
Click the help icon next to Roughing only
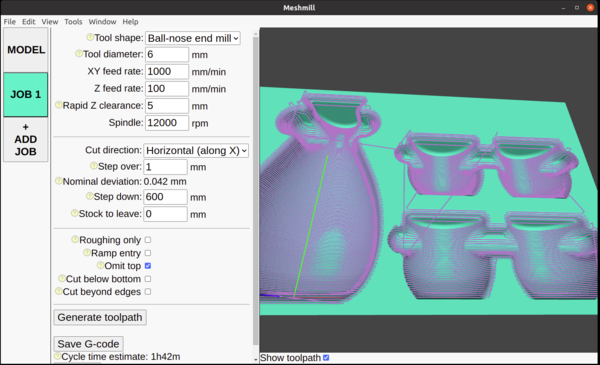(75, 239)
